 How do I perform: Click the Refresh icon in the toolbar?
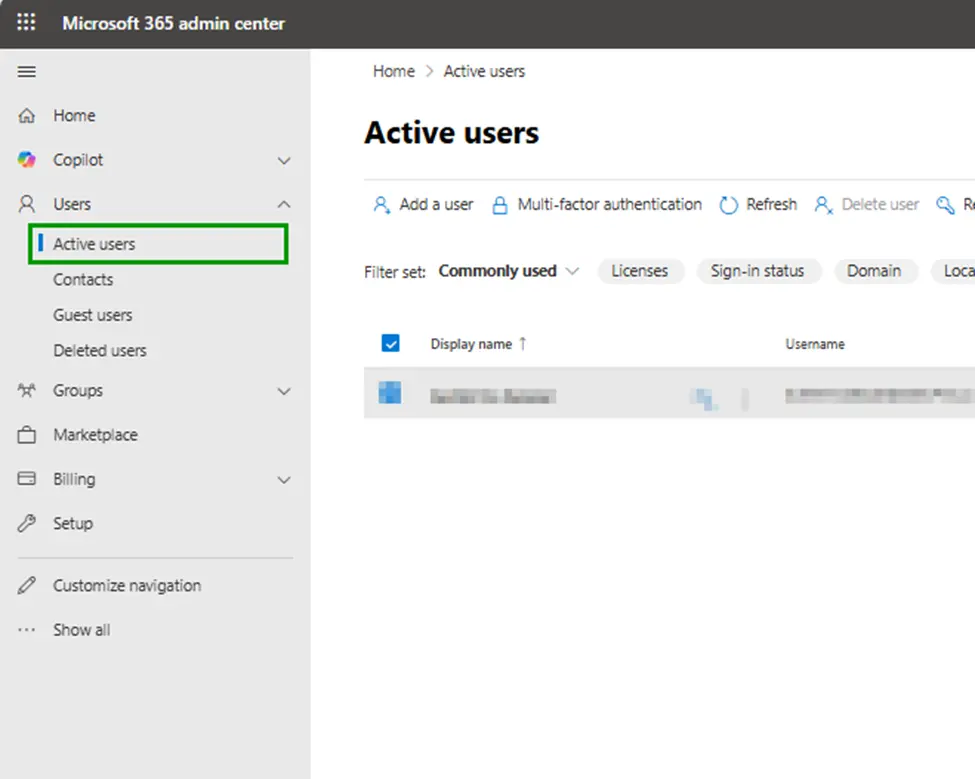click(729, 204)
